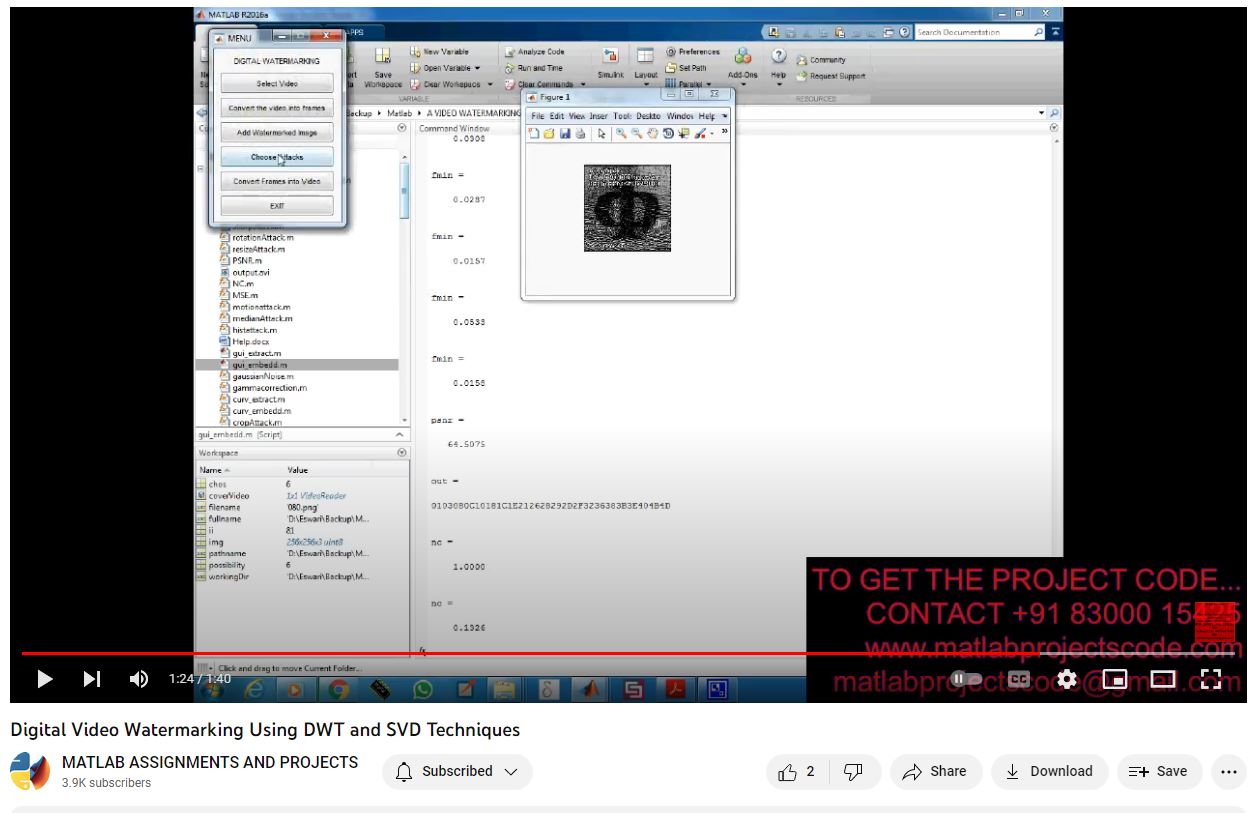The width and height of the screenshot is (1258, 813).
Task: Save the video to a playlist
Action: click(x=1158, y=771)
